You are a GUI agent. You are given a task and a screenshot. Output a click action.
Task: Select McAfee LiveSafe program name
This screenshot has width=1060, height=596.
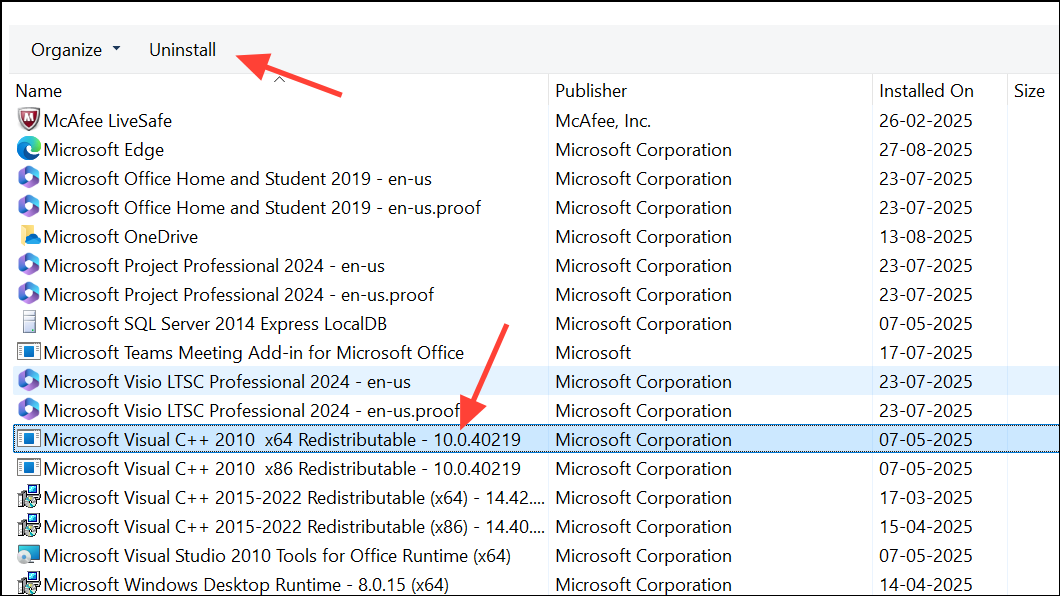(x=107, y=120)
